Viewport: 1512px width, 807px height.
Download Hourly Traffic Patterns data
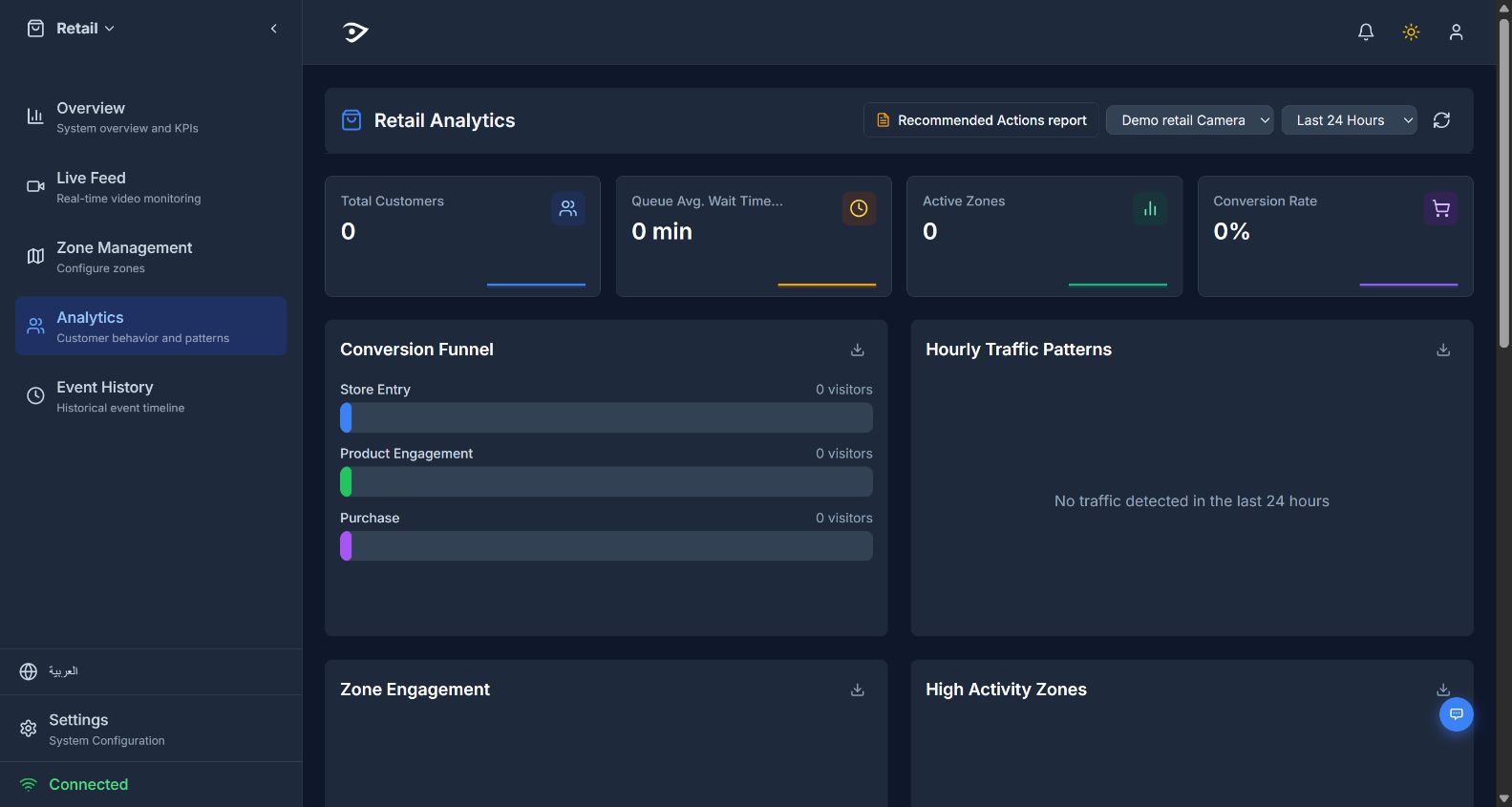(x=1443, y=350)
